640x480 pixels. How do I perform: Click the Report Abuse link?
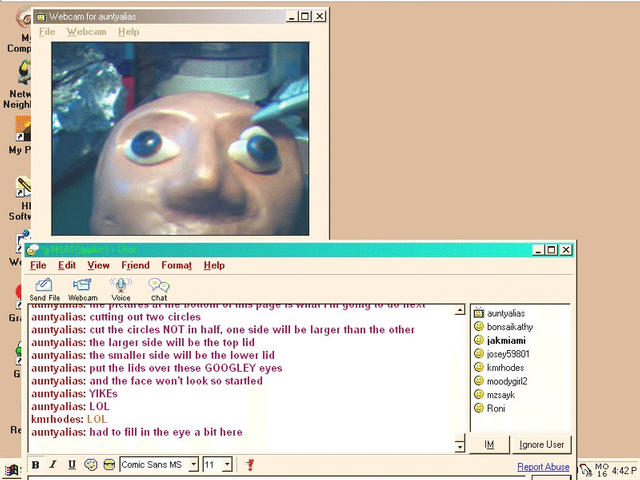coord(543,467)
